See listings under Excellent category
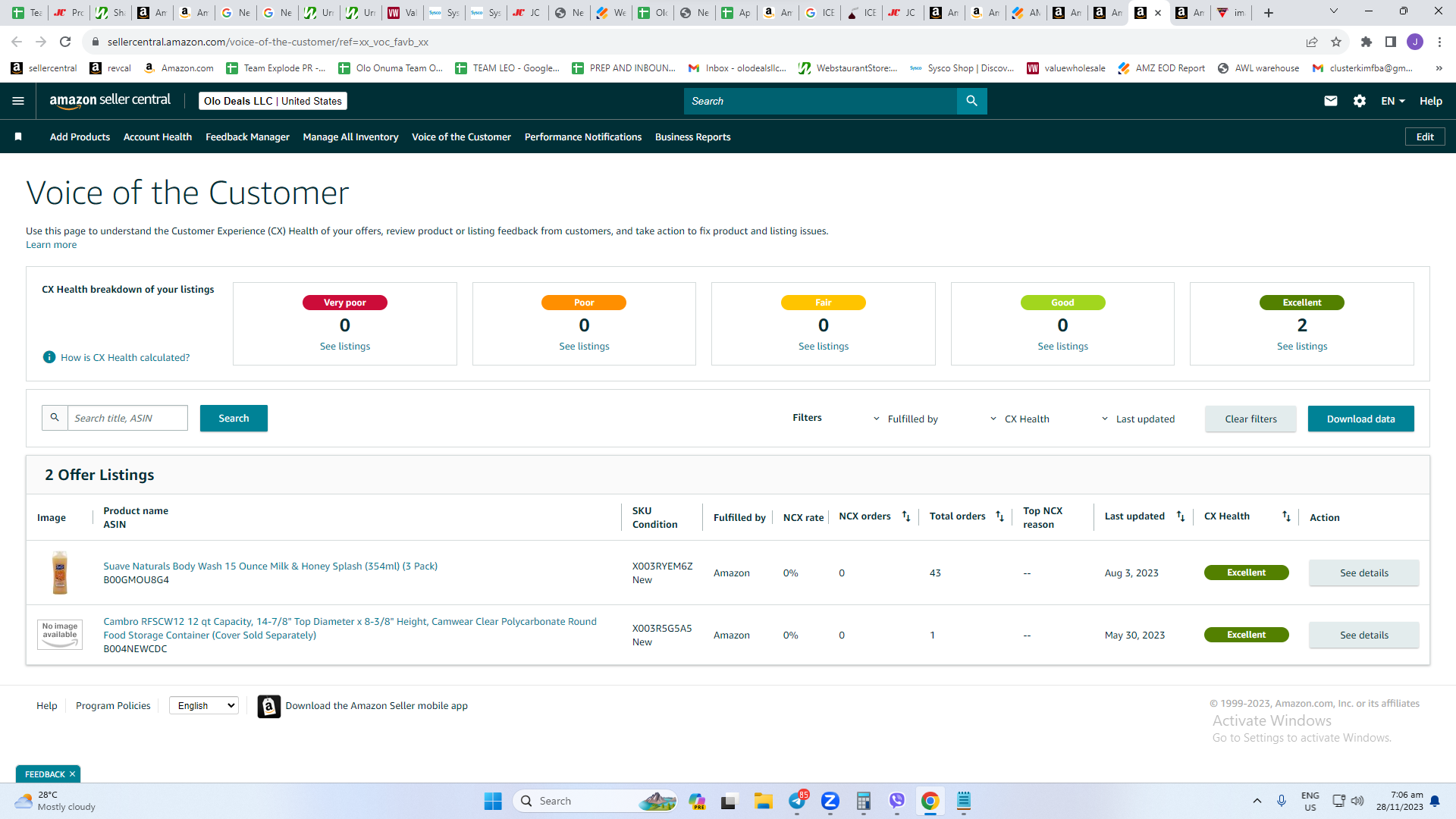Viewport: 1456px width, 819px height. (1302, 346)
